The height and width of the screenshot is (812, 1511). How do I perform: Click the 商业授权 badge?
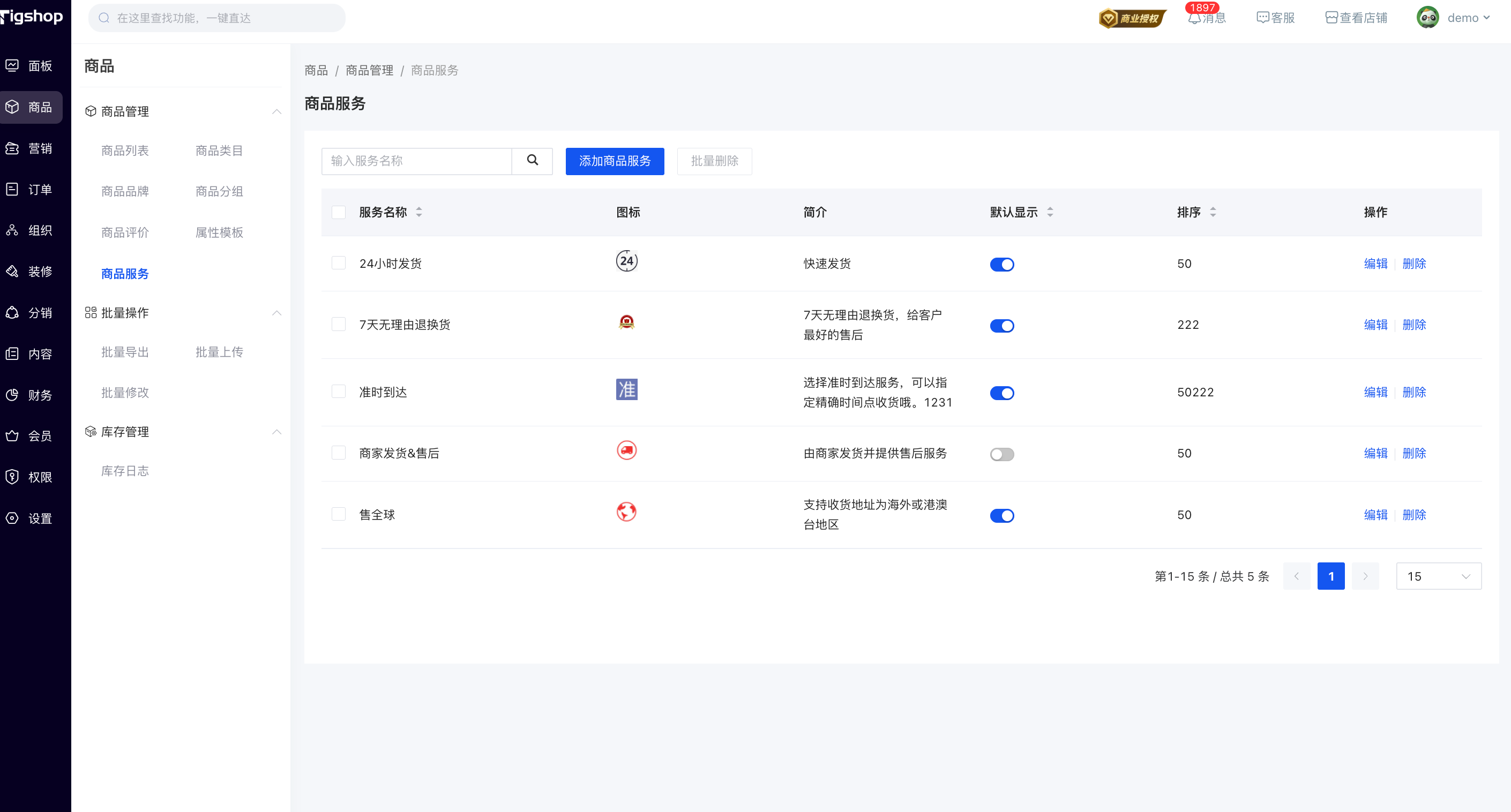click(1132, 18)
